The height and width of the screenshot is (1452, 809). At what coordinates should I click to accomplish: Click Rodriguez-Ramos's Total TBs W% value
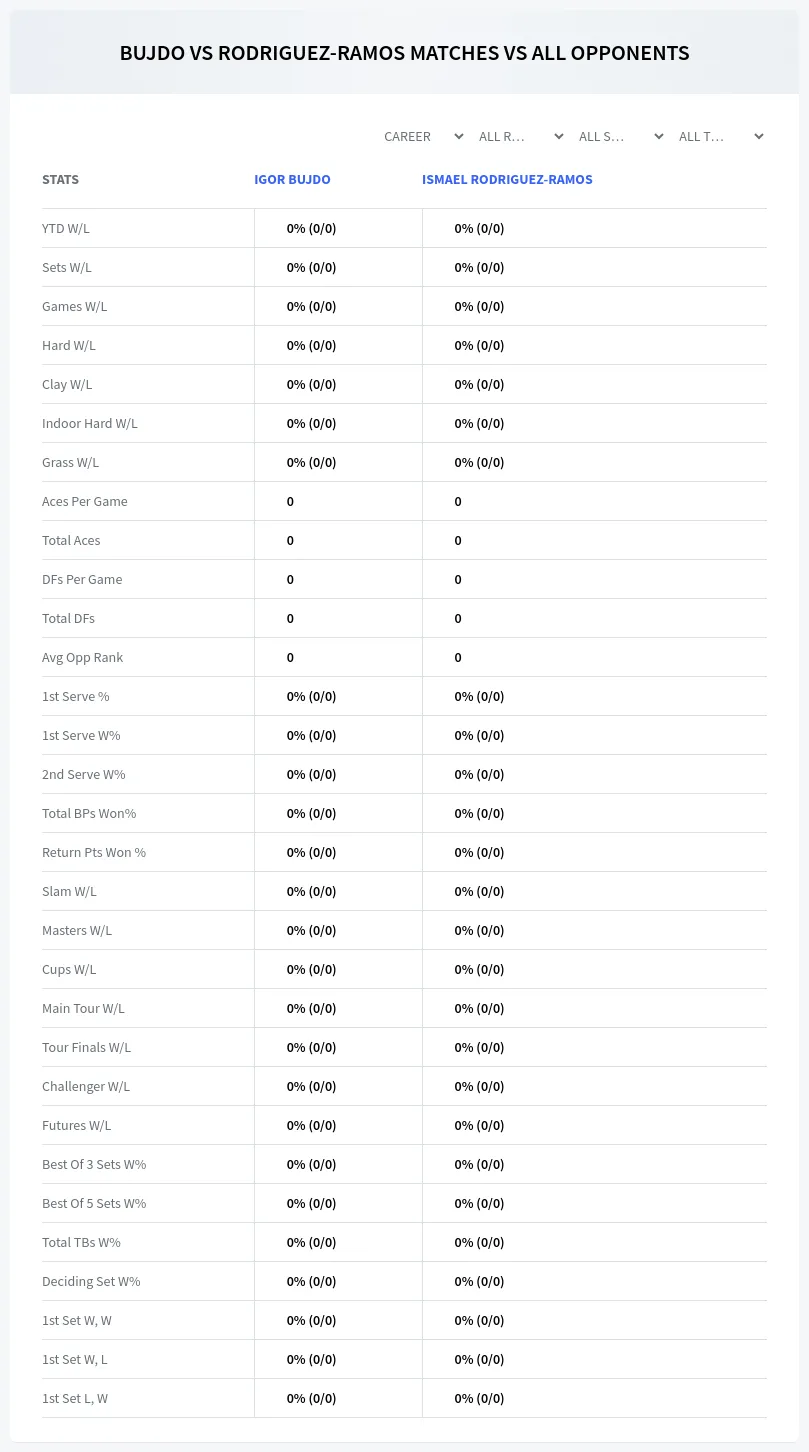tap(479, 1242)
